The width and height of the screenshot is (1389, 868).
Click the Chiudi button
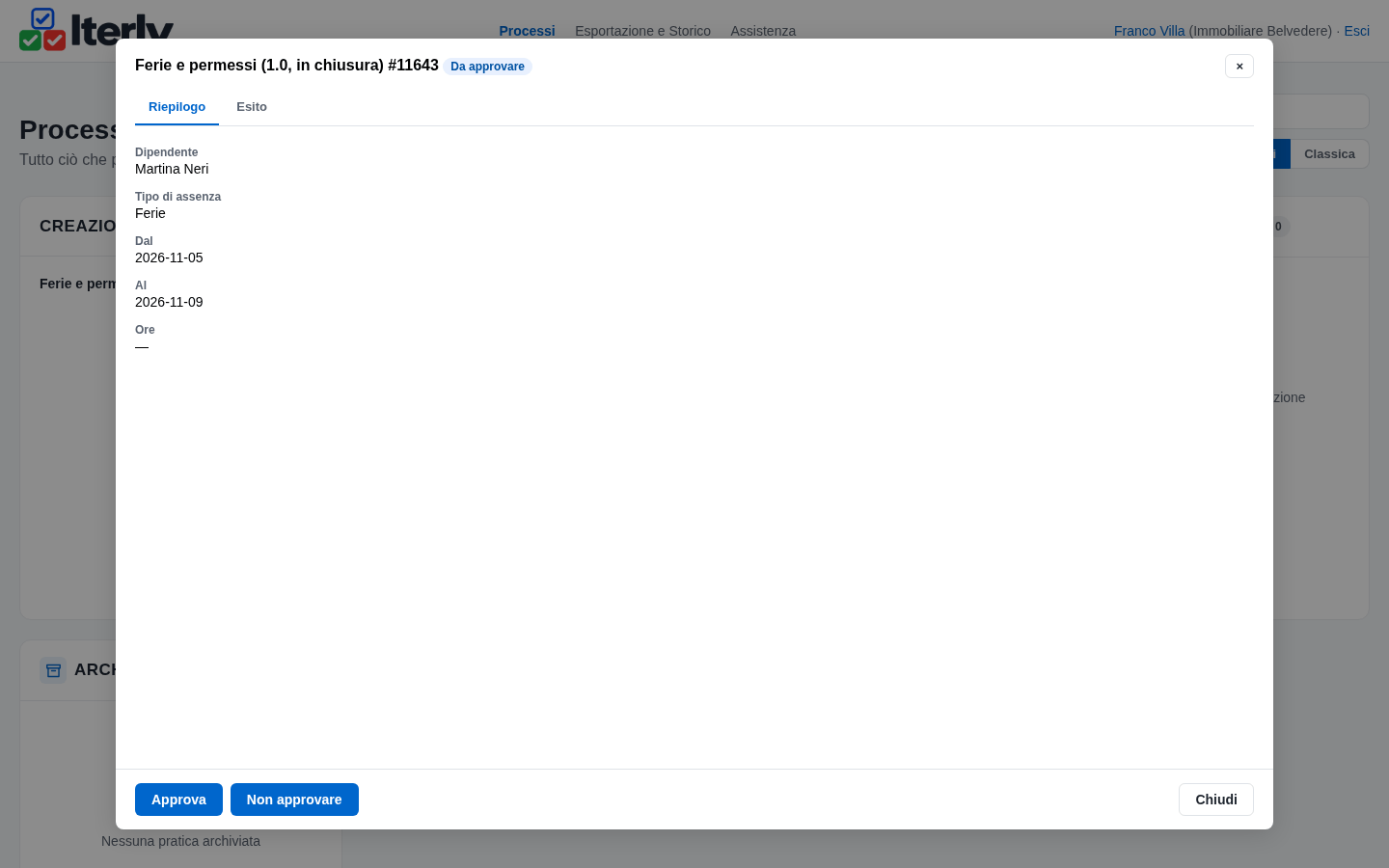pyautogui.click(x=1215, y=800)
